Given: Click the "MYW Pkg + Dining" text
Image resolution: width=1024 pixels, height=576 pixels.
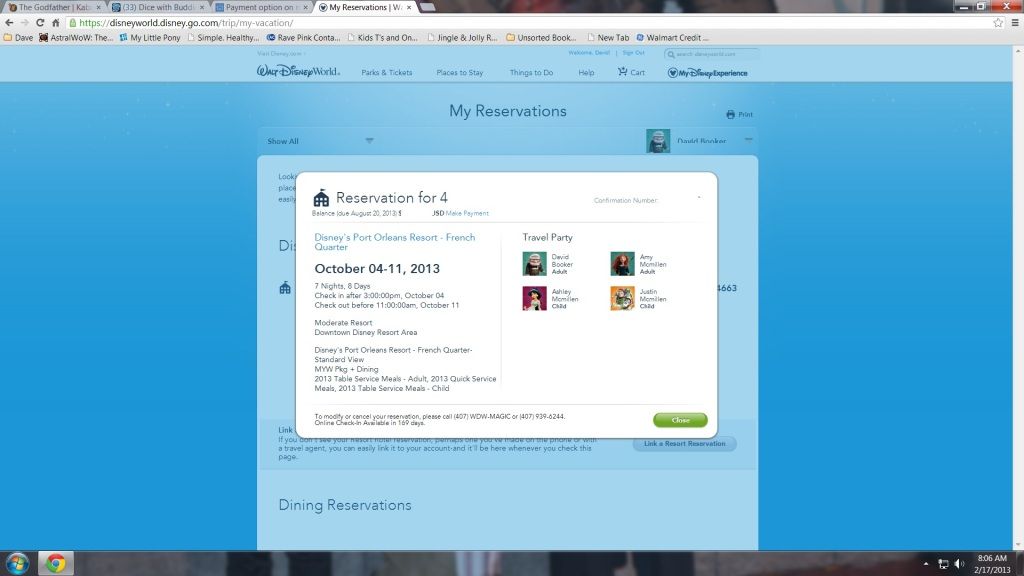Looking at the screenshot, I should pos(346,369).
